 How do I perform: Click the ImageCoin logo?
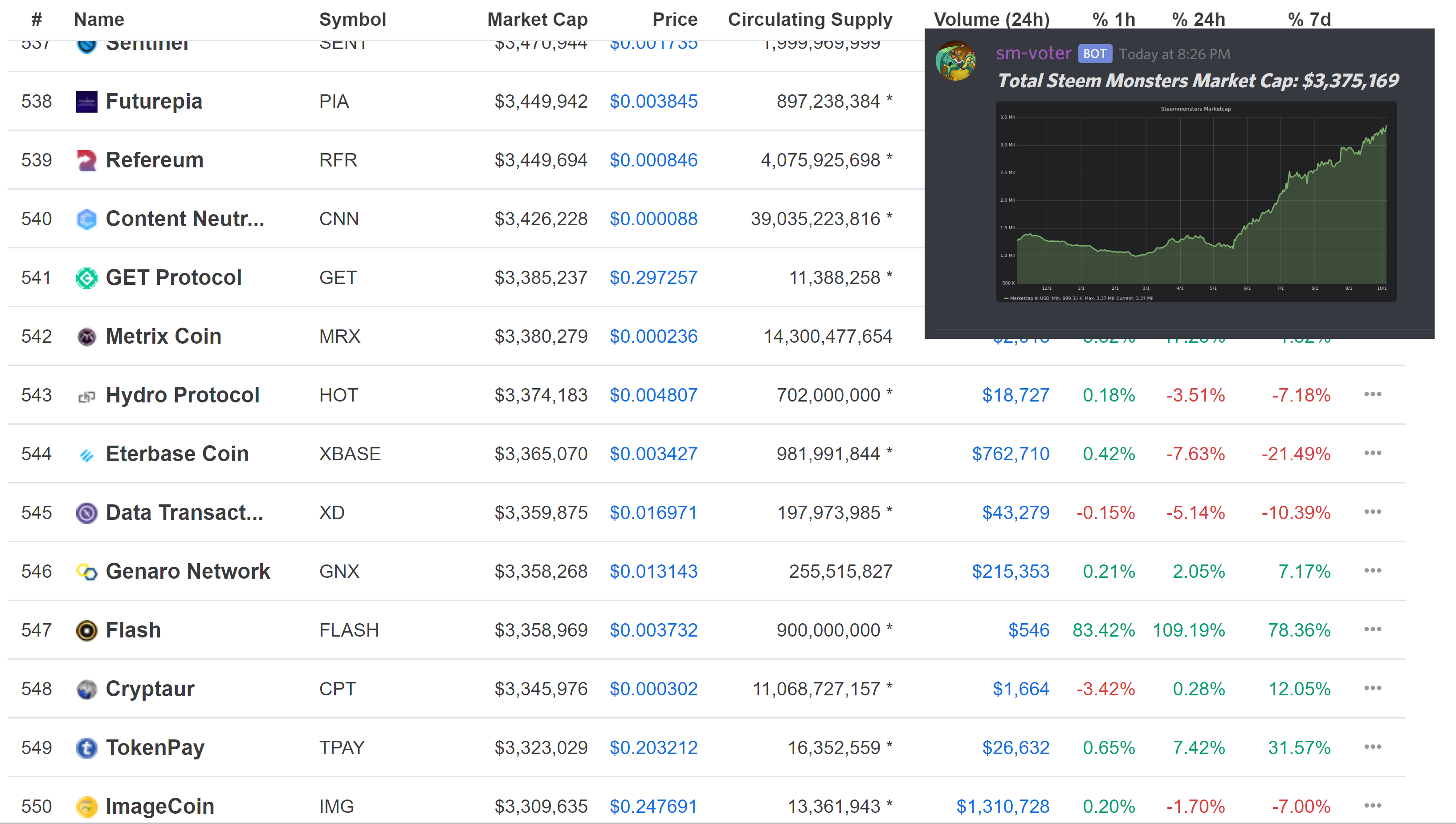(86, 807)
